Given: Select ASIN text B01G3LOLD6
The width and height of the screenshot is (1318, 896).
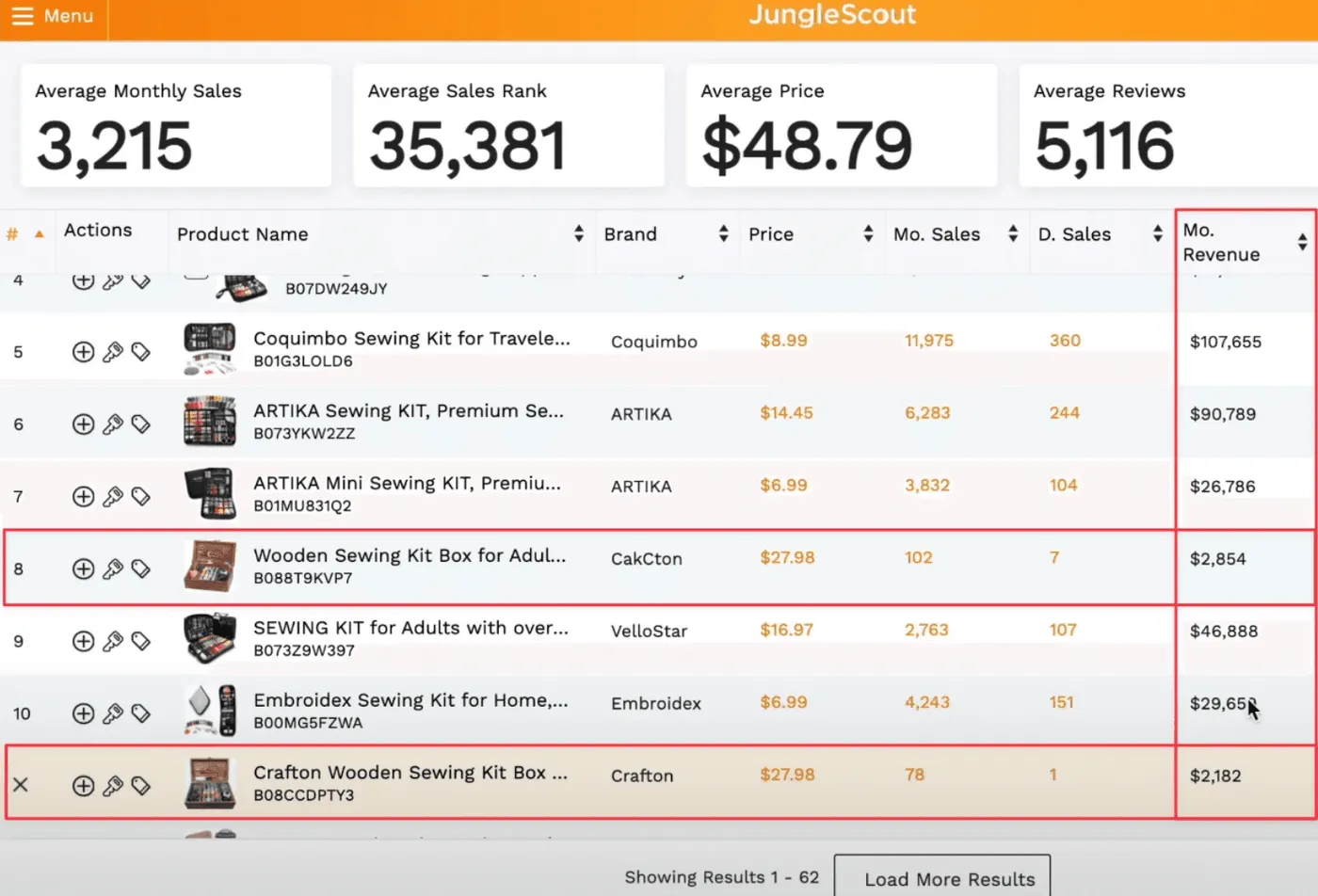Looking at the screenshot, I should point(303,361).
